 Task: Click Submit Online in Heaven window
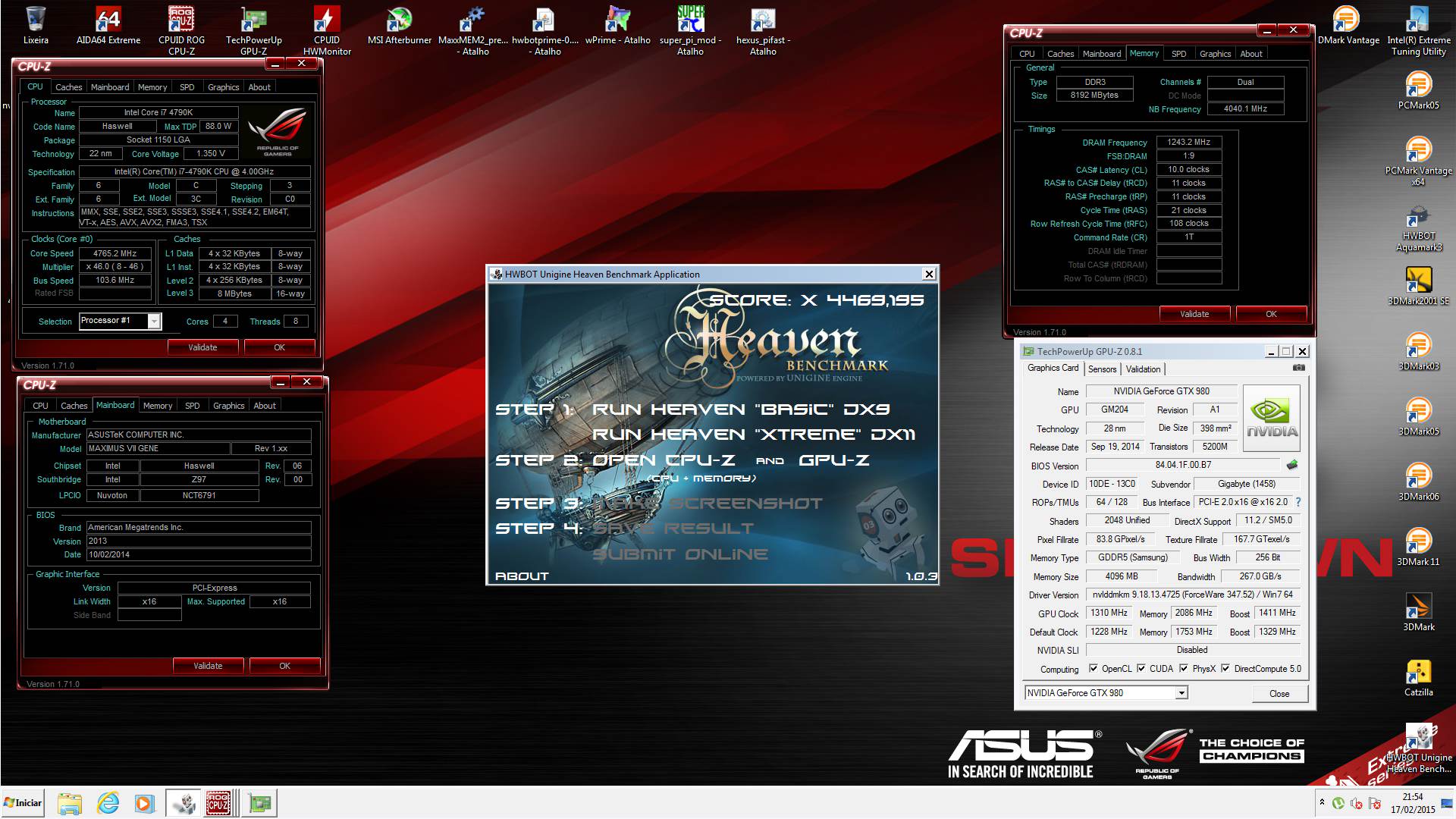pos(679,554)
